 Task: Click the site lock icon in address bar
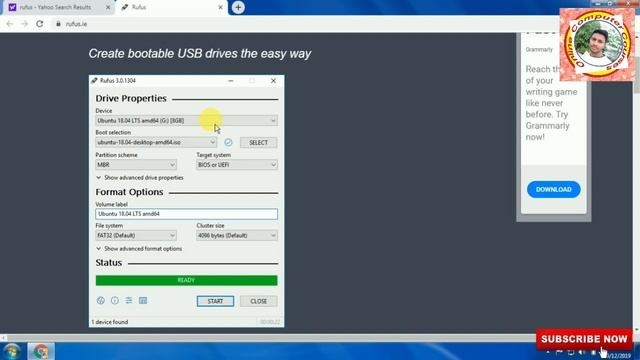58,24
